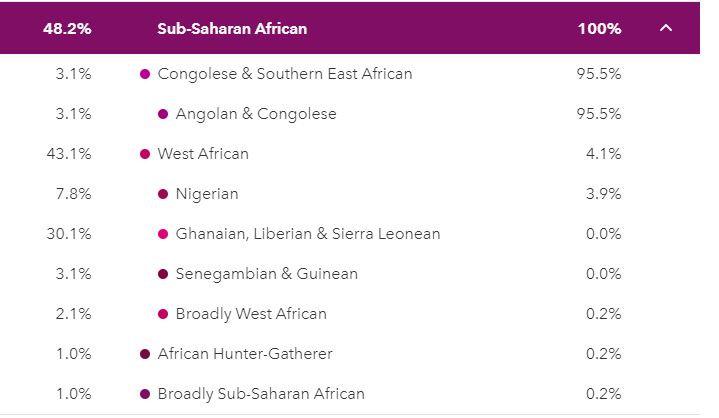Click the Sub-Saharan African header title

(232, 29)
